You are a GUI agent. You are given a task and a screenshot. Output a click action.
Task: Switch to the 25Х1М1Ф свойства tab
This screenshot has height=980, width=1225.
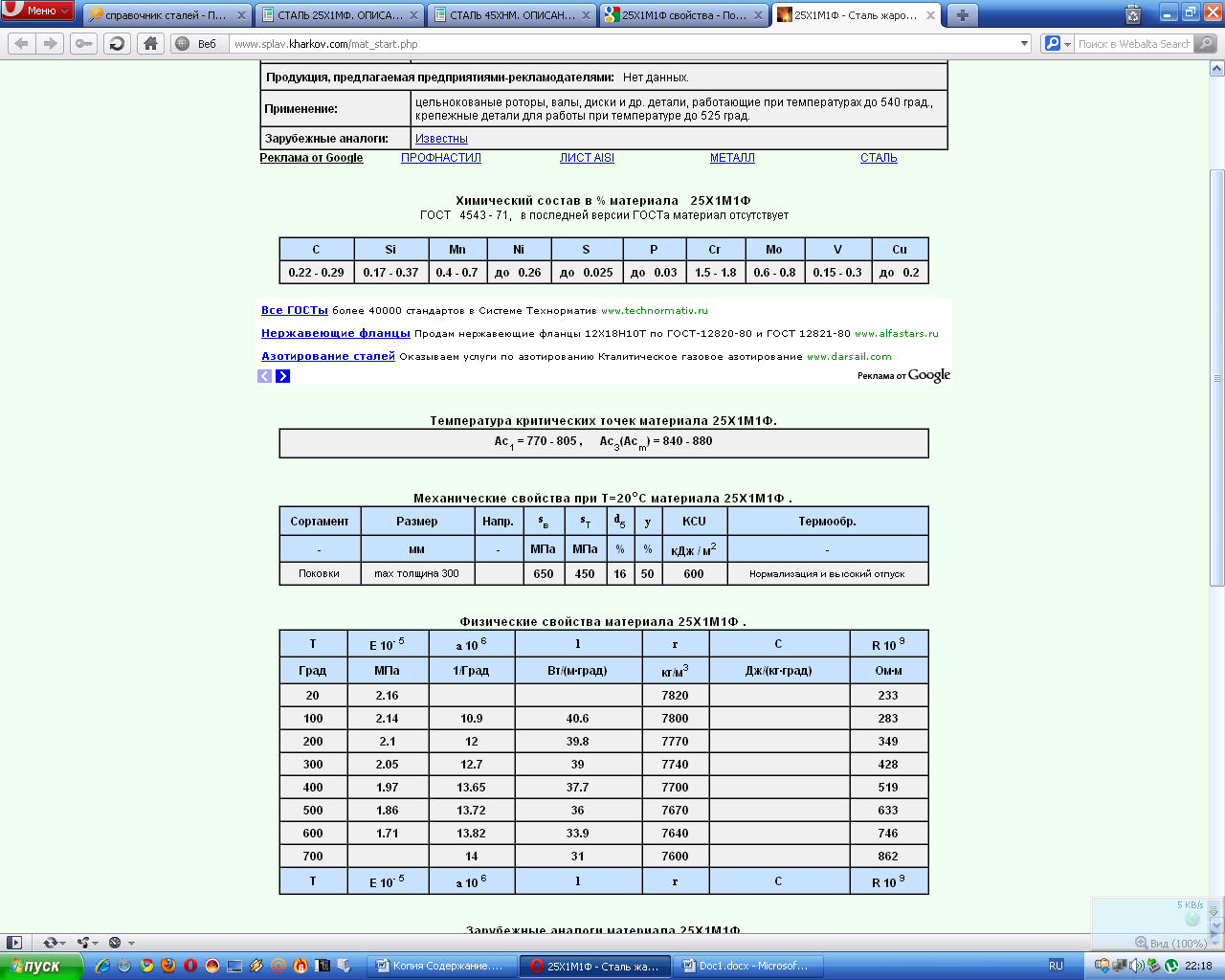point(684,15)
